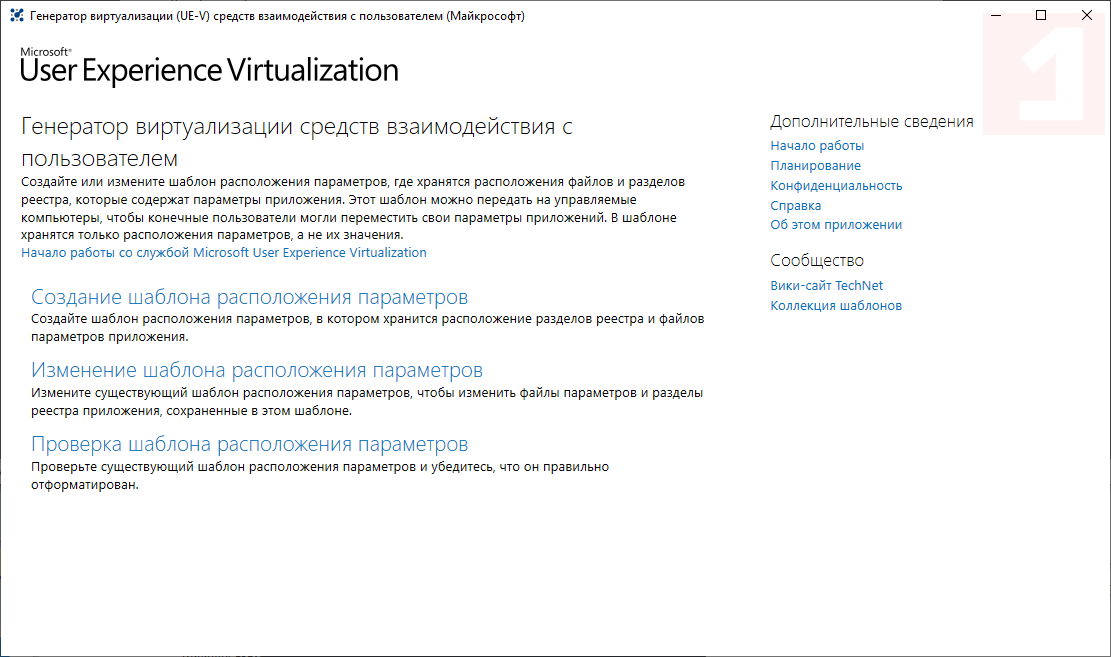Minimize the UE-V generator window
This screenshot has width=1111, height=657.
(996, 16)
